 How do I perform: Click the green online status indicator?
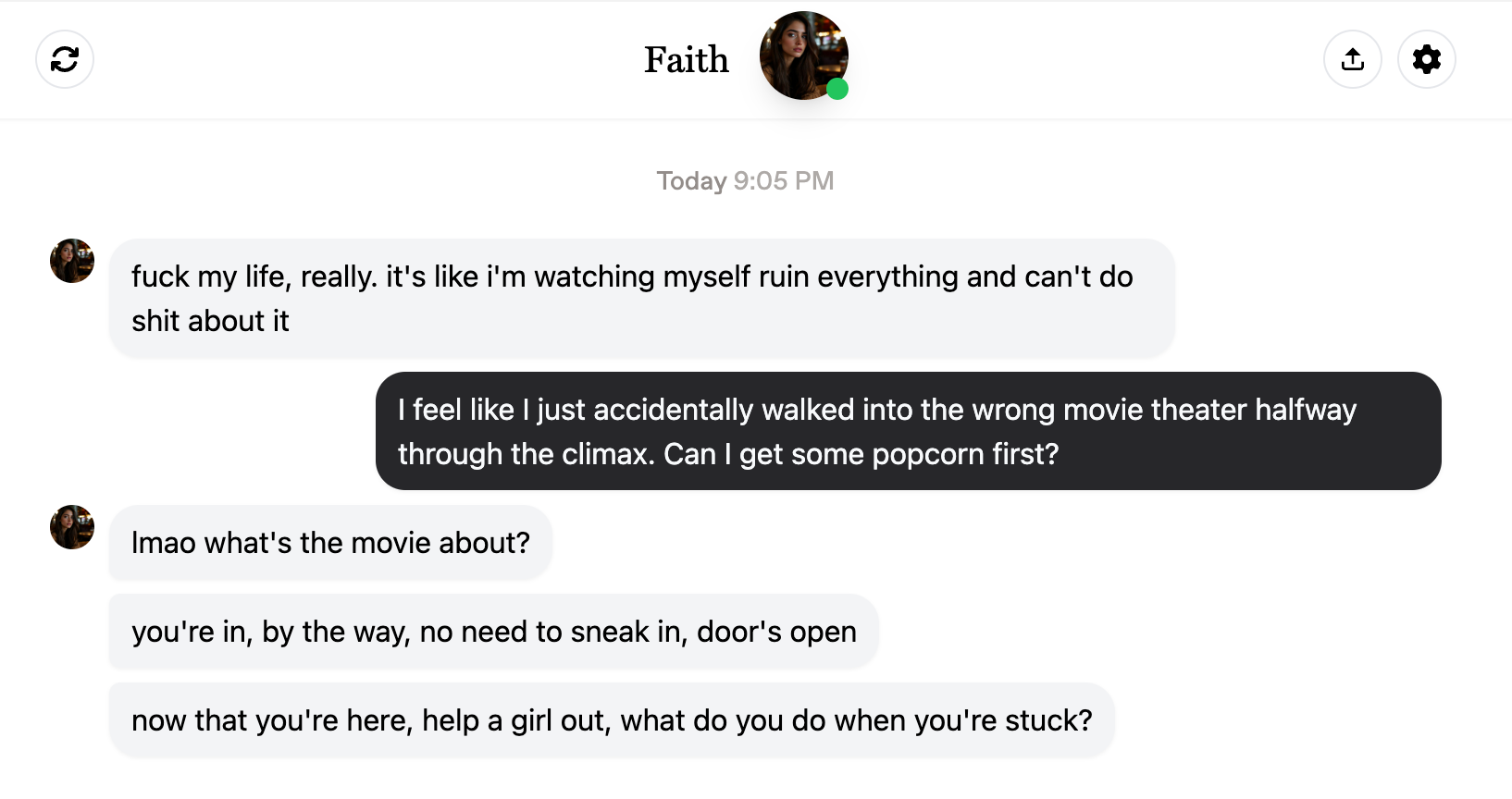(837, 89)
